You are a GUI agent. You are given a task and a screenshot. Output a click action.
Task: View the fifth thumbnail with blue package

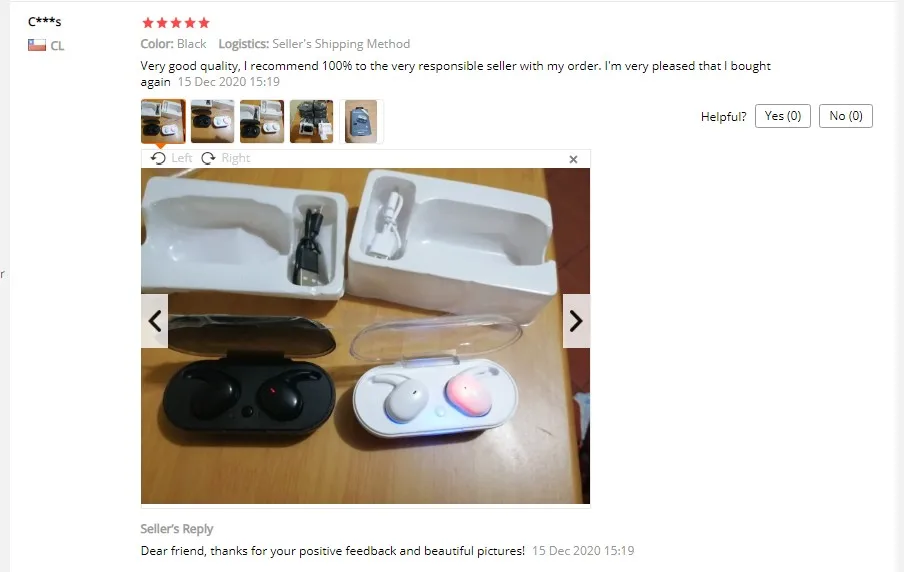(361, 121)
